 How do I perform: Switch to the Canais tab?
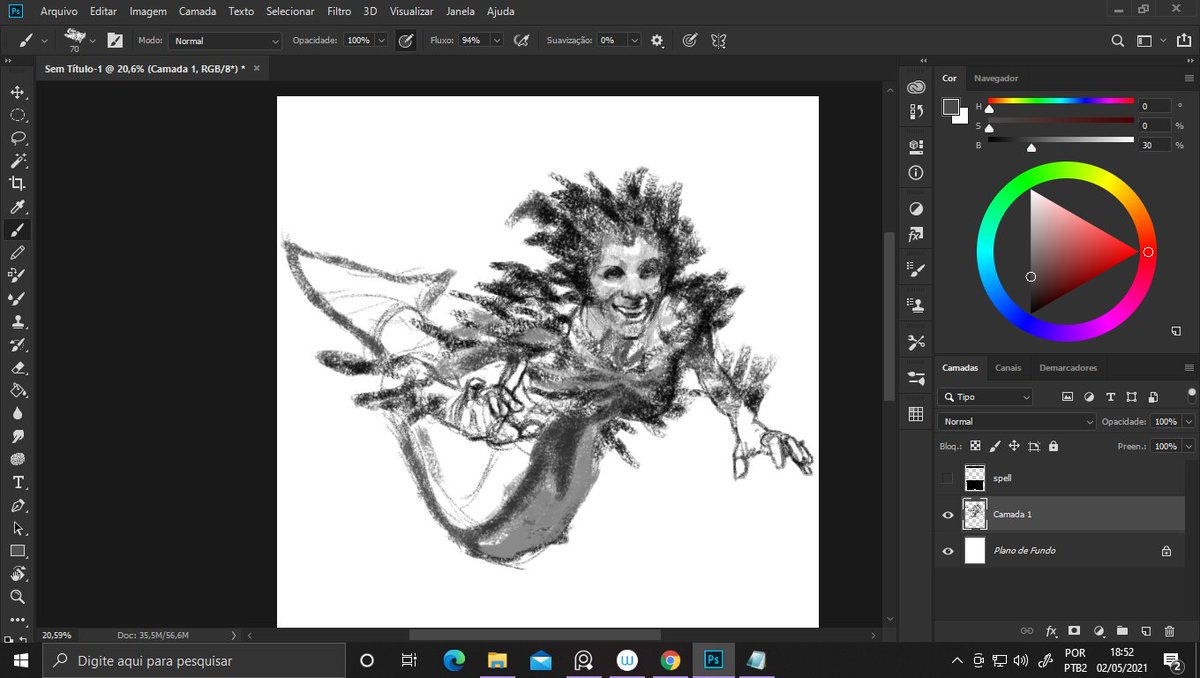tap(1008, 368)
